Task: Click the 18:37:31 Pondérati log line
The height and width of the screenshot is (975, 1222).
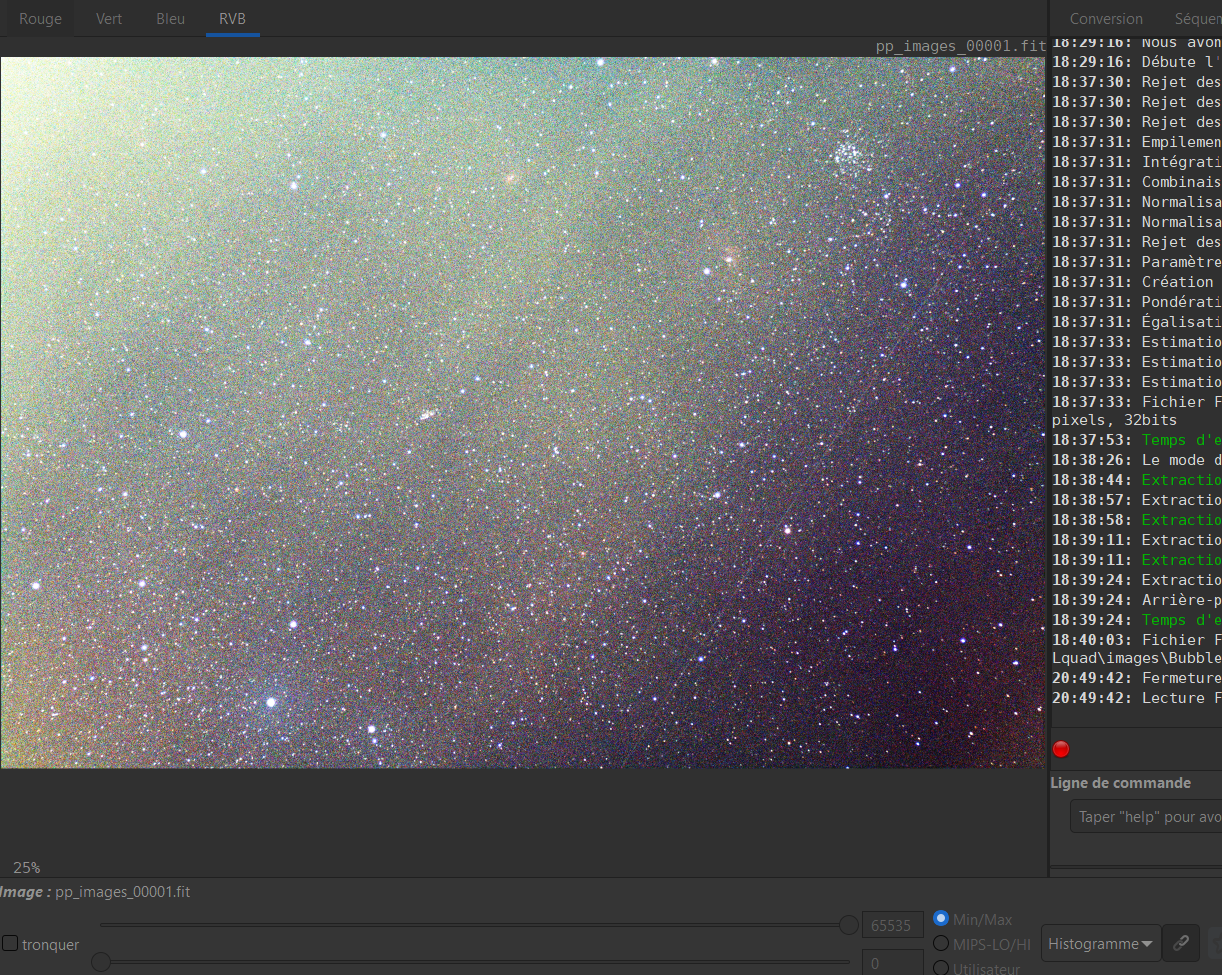Action: 1137,302
